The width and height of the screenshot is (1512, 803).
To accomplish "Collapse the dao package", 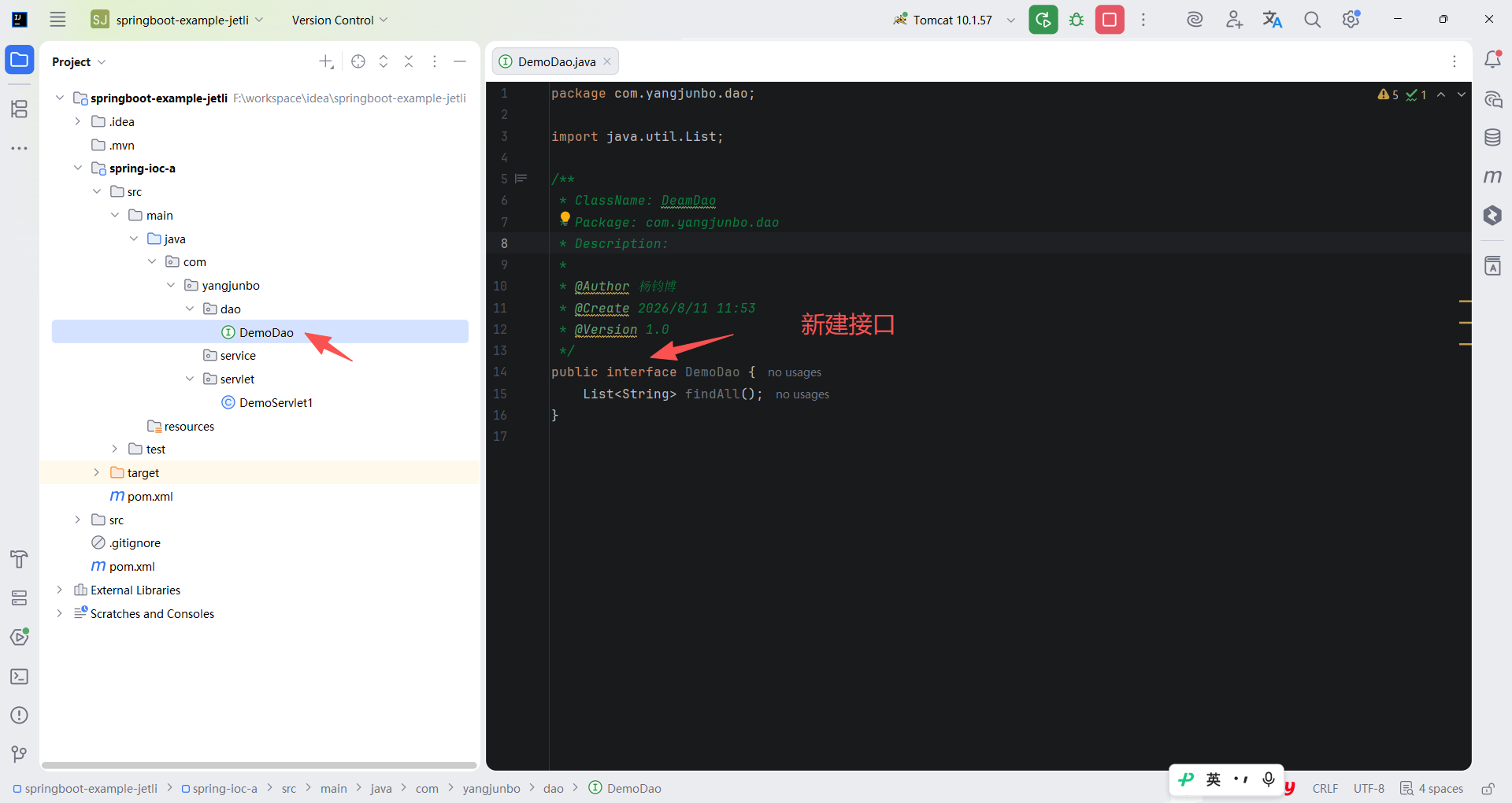I will 190,309.
